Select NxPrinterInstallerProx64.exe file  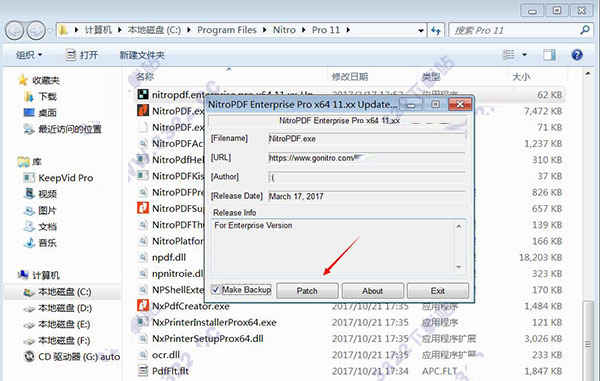(214, 322)
